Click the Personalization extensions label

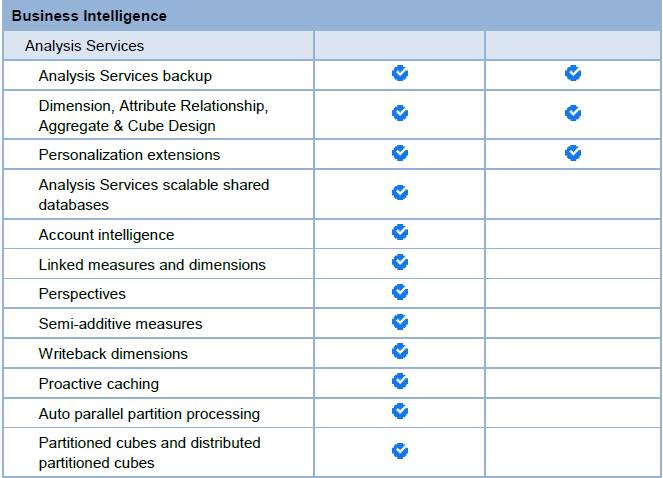click(x=129, y=155)
